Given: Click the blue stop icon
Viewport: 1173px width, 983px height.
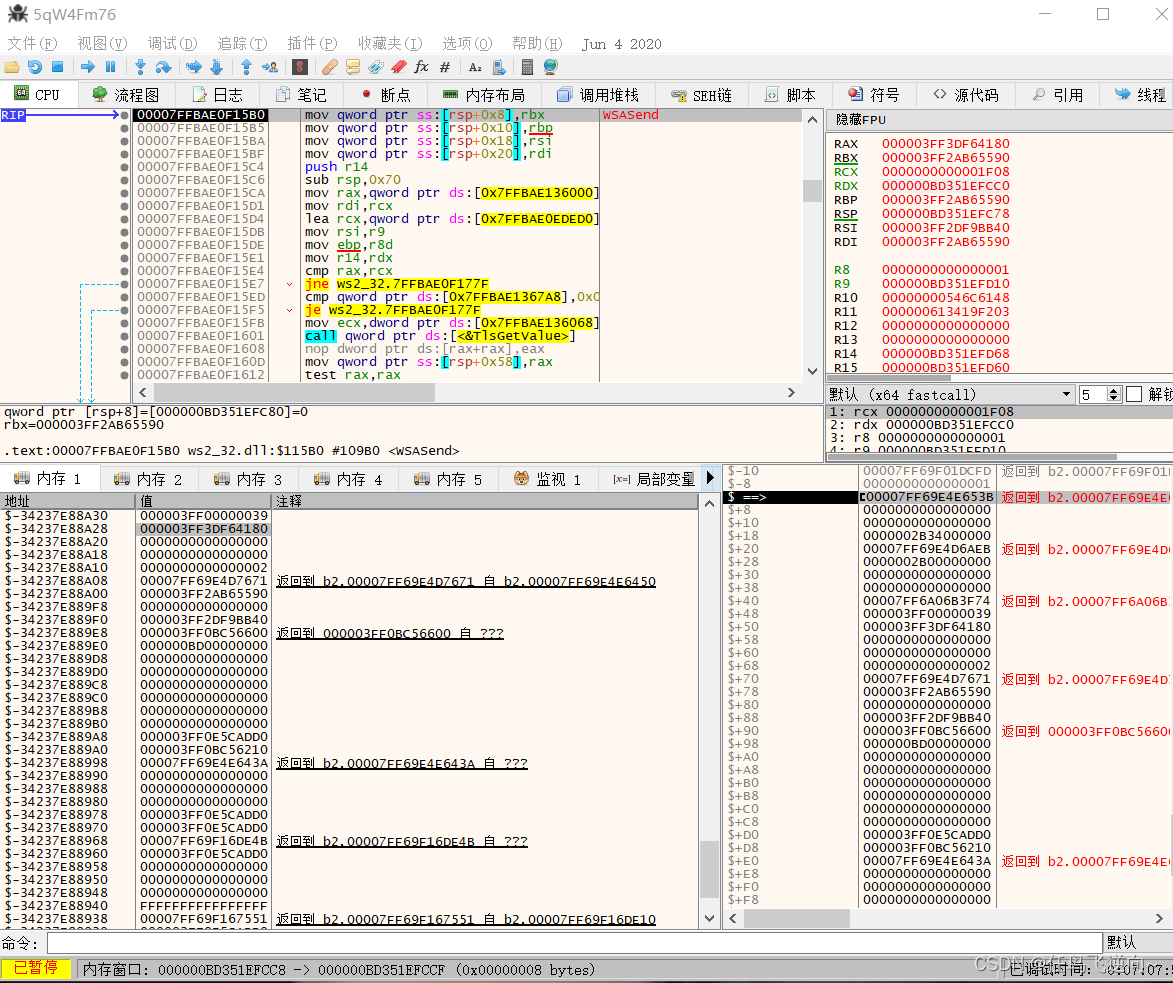Looking at the screenshot, I should point(58,67).
